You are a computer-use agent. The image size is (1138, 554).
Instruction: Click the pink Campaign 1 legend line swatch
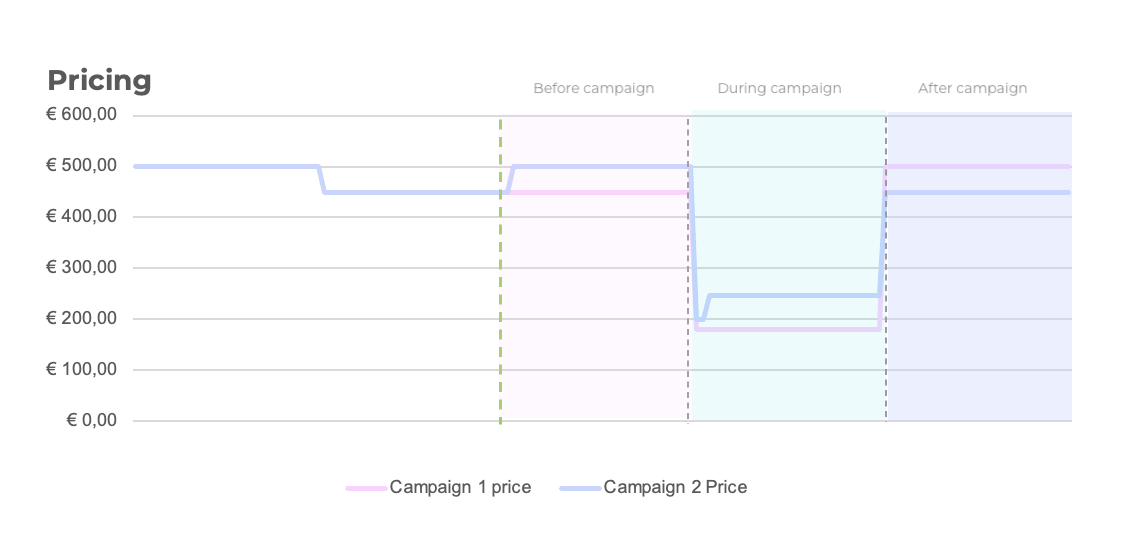click(x=366, y=489)
